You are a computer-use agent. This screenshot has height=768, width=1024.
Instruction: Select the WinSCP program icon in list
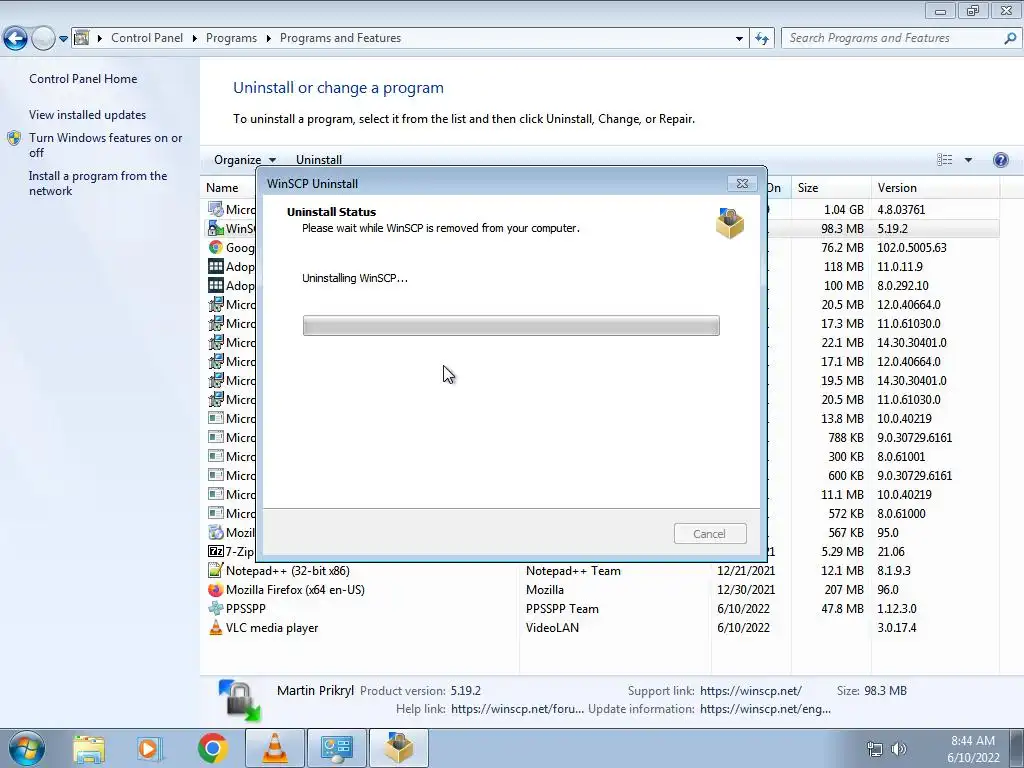216,229
